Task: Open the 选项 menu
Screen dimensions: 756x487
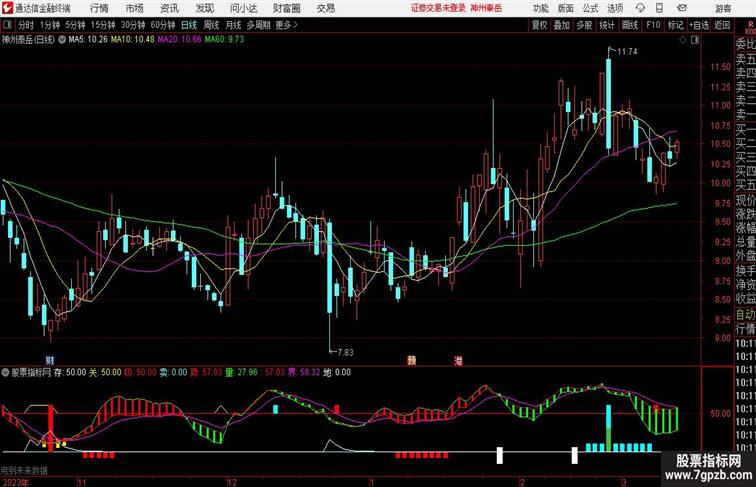Action: click(615, 8)
